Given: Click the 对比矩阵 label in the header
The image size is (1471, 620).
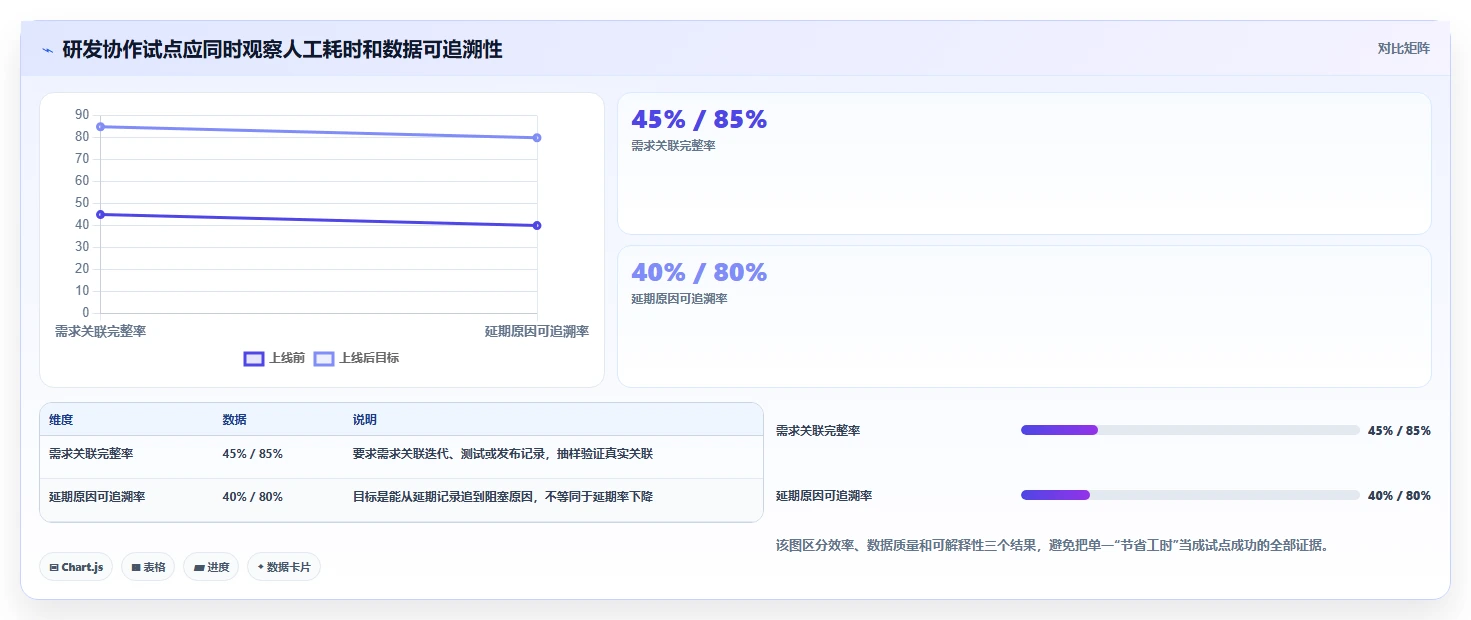Looking at the screenshot, I should click(x=1404, y=48).
